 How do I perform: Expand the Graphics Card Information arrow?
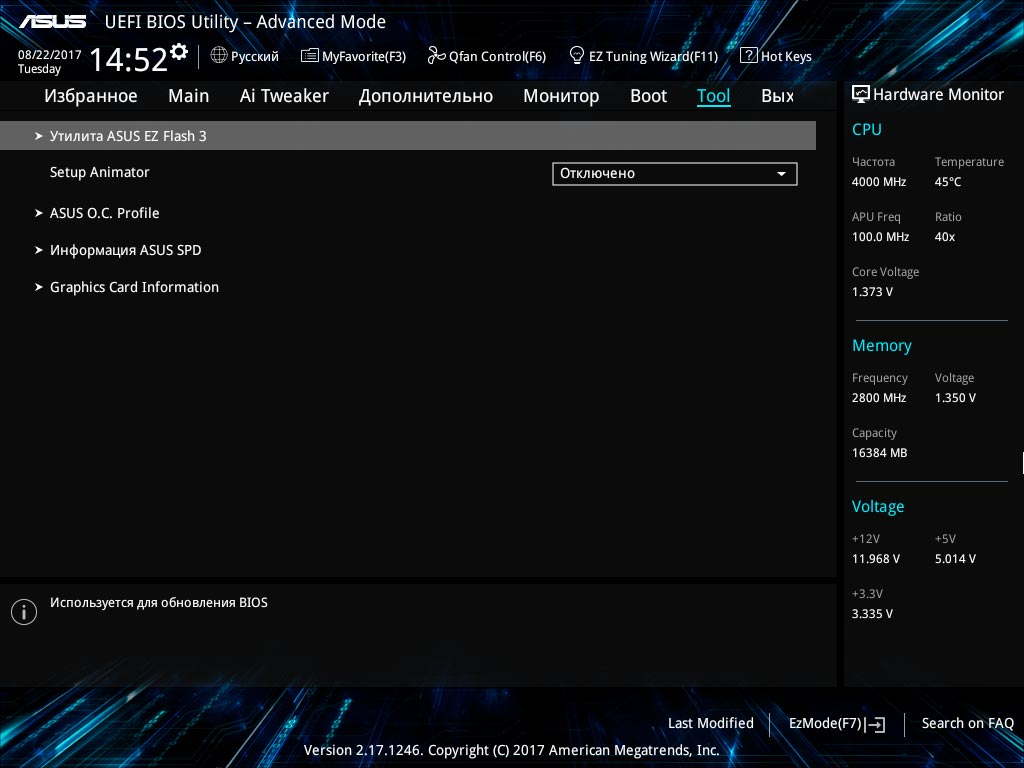[x=39, y=287]
